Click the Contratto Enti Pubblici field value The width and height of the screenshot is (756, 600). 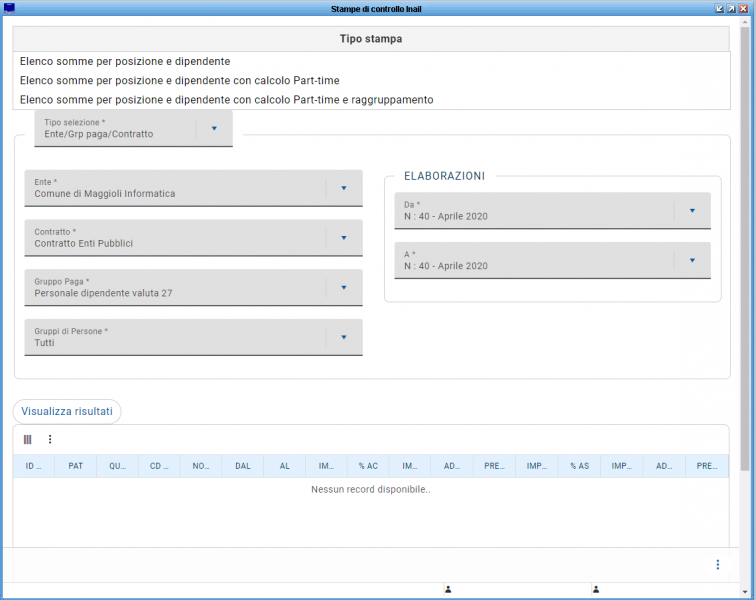[83, 244]
